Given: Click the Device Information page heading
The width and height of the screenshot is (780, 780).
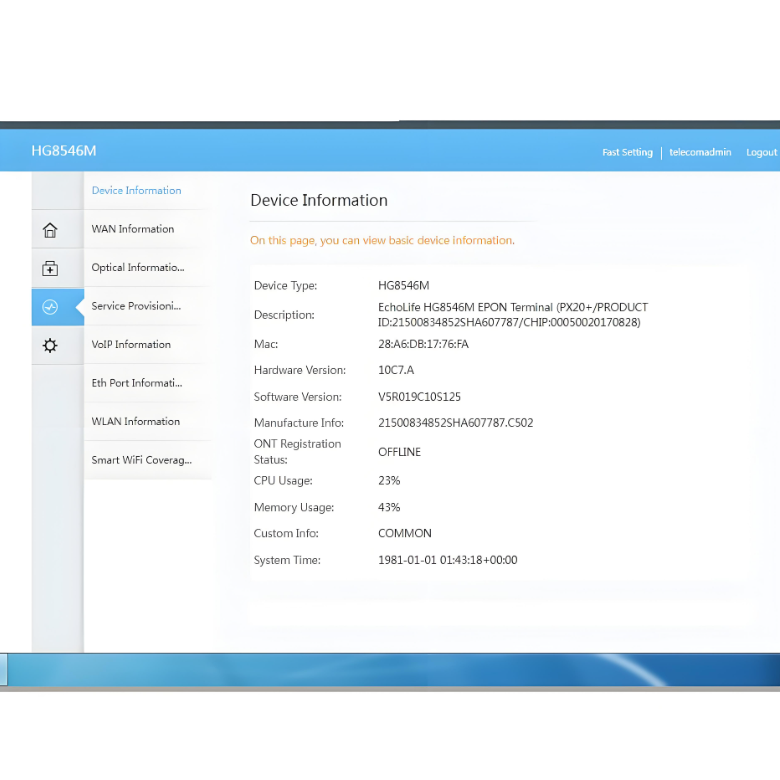Looking at the screenshot, I should point(319,200).
